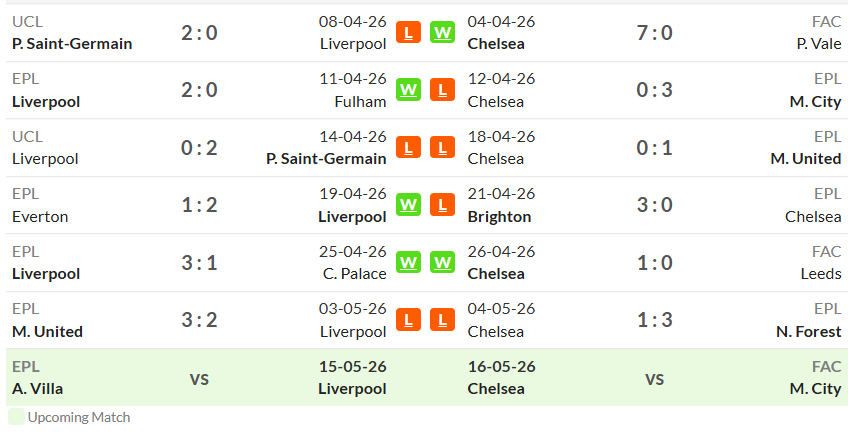Click the L badge for Brighton vs Chelsea
848x432 pixels.
[x=442, y=205]
